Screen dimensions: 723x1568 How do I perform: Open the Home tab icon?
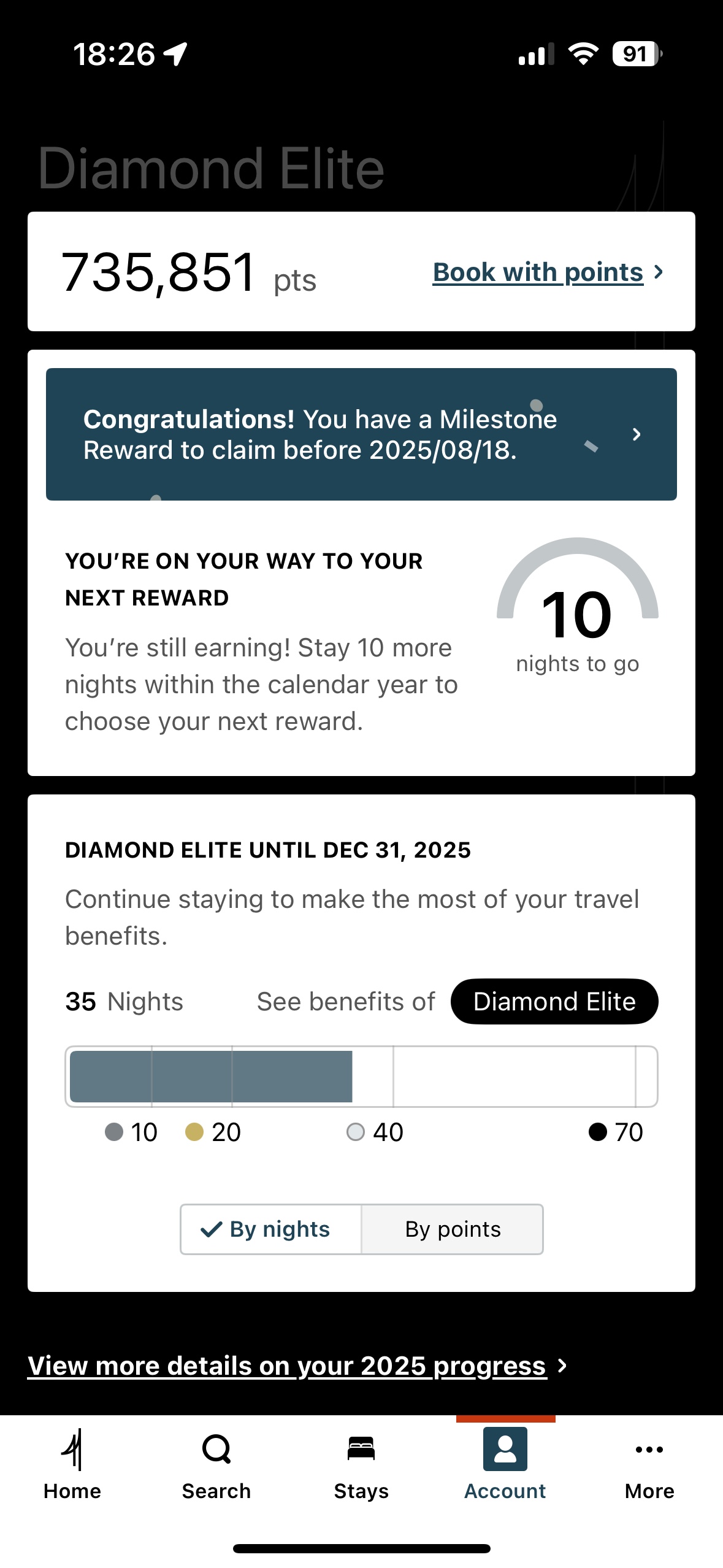72,1450
